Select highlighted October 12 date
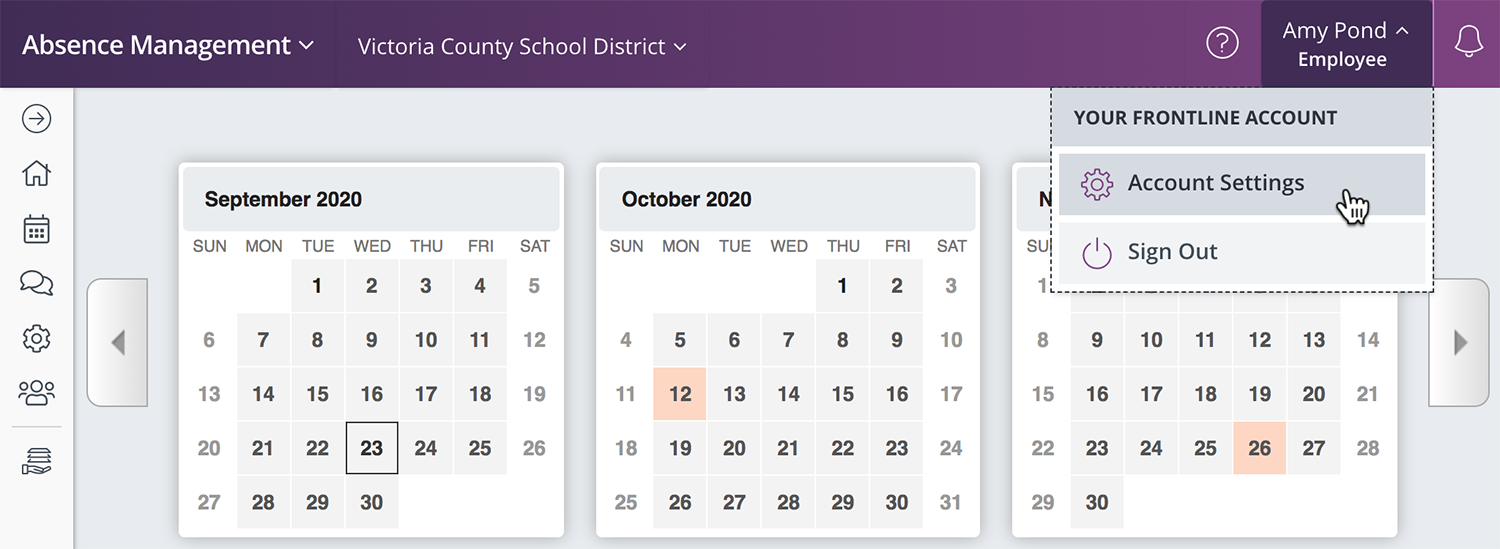The image size is (1500, 549). (680, 394)
